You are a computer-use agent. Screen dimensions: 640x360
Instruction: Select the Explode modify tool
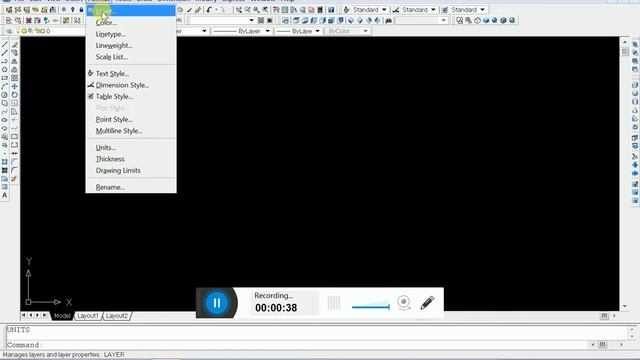pyautogui.click(x=15, y=179)
